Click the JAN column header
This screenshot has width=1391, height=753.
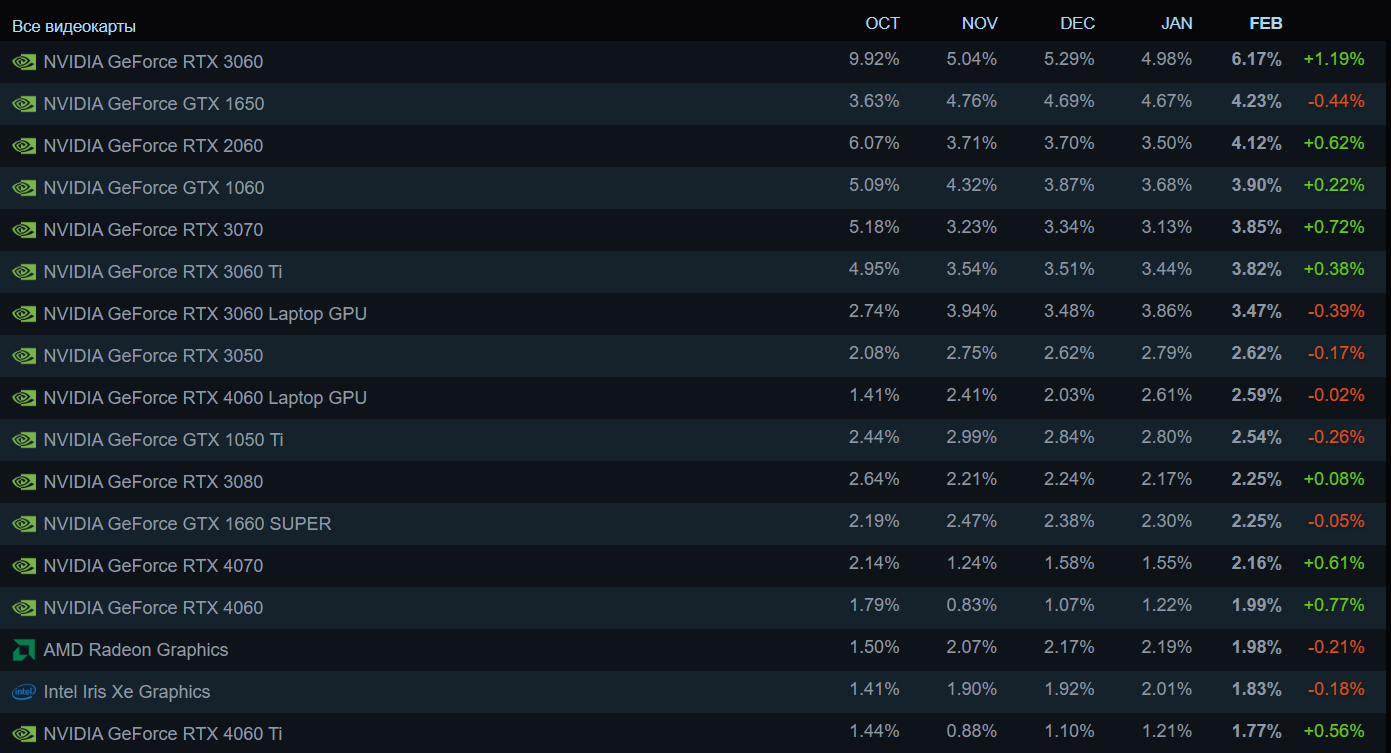(x=1175, y=23)
